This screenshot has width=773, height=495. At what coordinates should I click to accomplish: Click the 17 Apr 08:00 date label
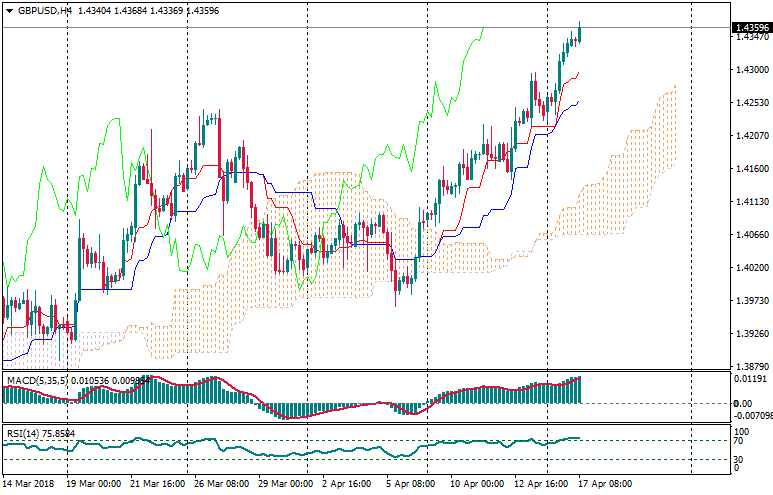coord(605,484)
